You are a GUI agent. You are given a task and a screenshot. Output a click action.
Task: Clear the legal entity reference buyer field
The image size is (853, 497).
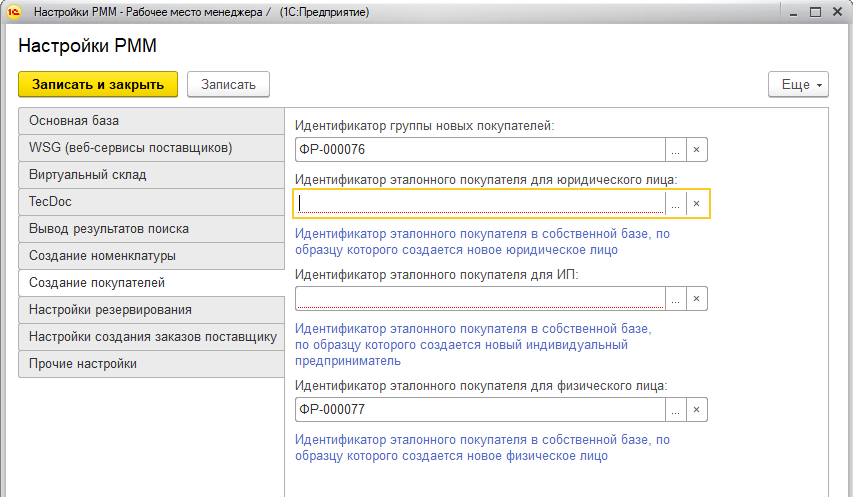[x=697, y=203]
